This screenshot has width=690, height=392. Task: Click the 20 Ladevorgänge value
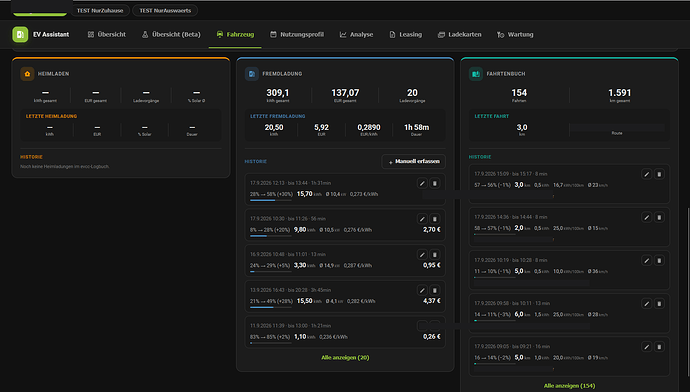pos(412,93)
